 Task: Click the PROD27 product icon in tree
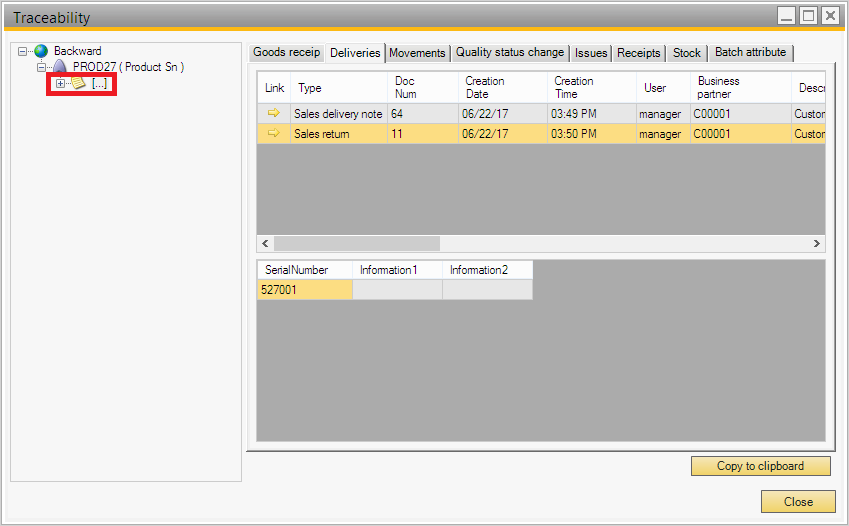60,67
